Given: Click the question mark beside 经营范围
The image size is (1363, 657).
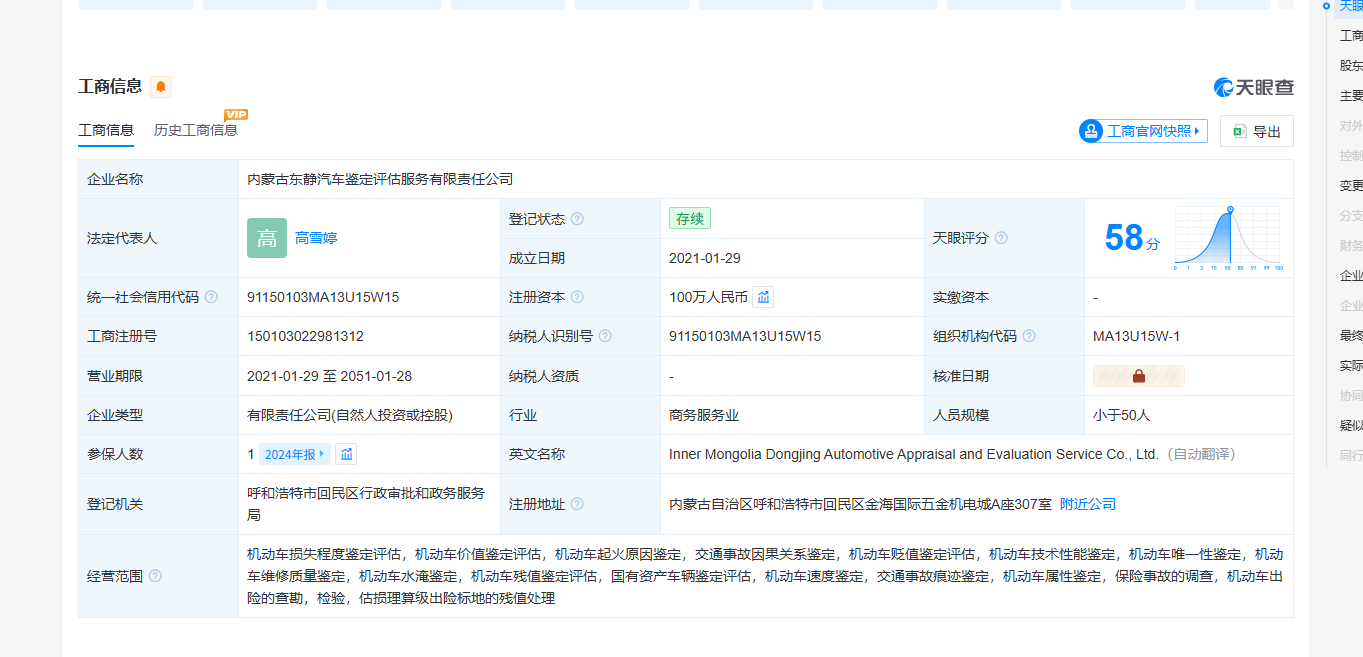Looking at the screenshot, I should point(155,576).
